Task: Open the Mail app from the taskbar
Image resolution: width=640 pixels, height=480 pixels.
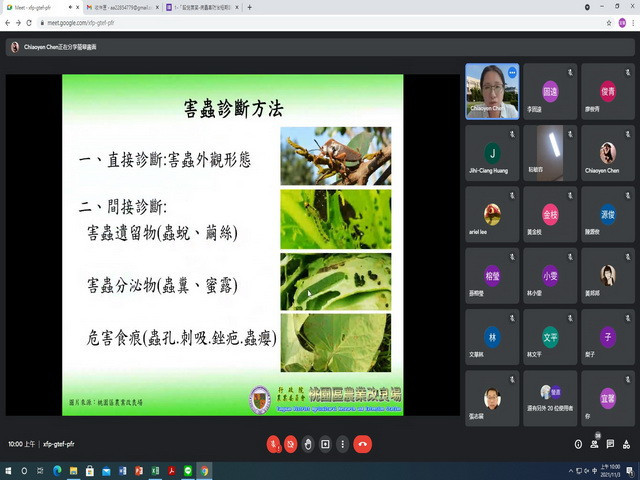Action: pos(106,471)
